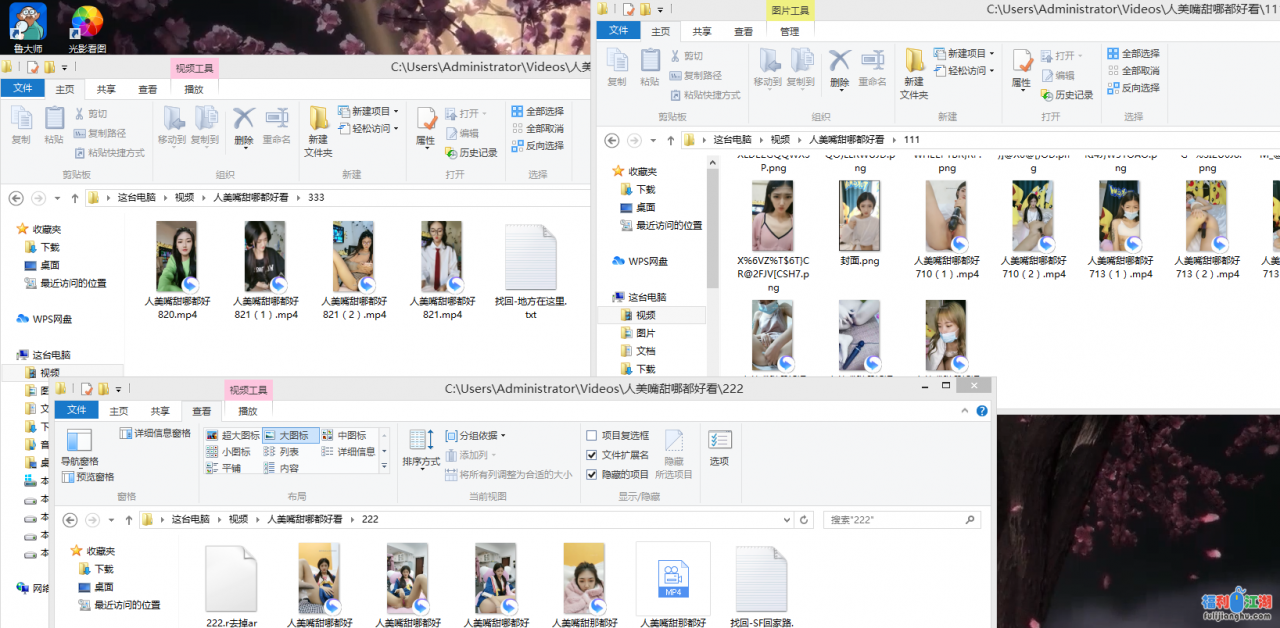This screenshot has height=628, width=1280.
Task: Click 全部选择 in the 333 window ribbon
Action: pos(537,111)
